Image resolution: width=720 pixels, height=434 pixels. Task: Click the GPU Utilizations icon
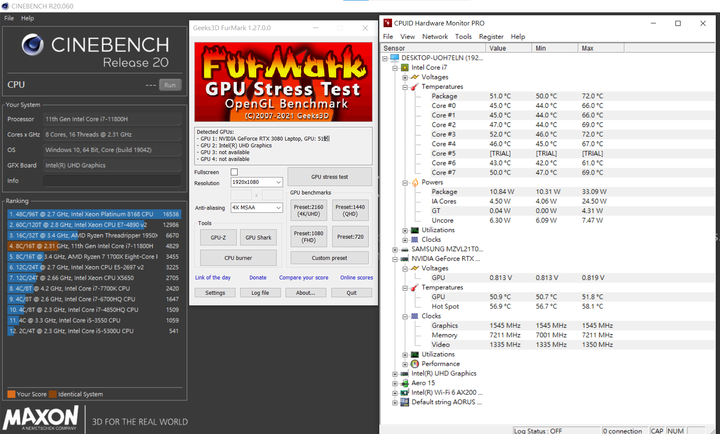pyautogui.click(x=415, y=355)
